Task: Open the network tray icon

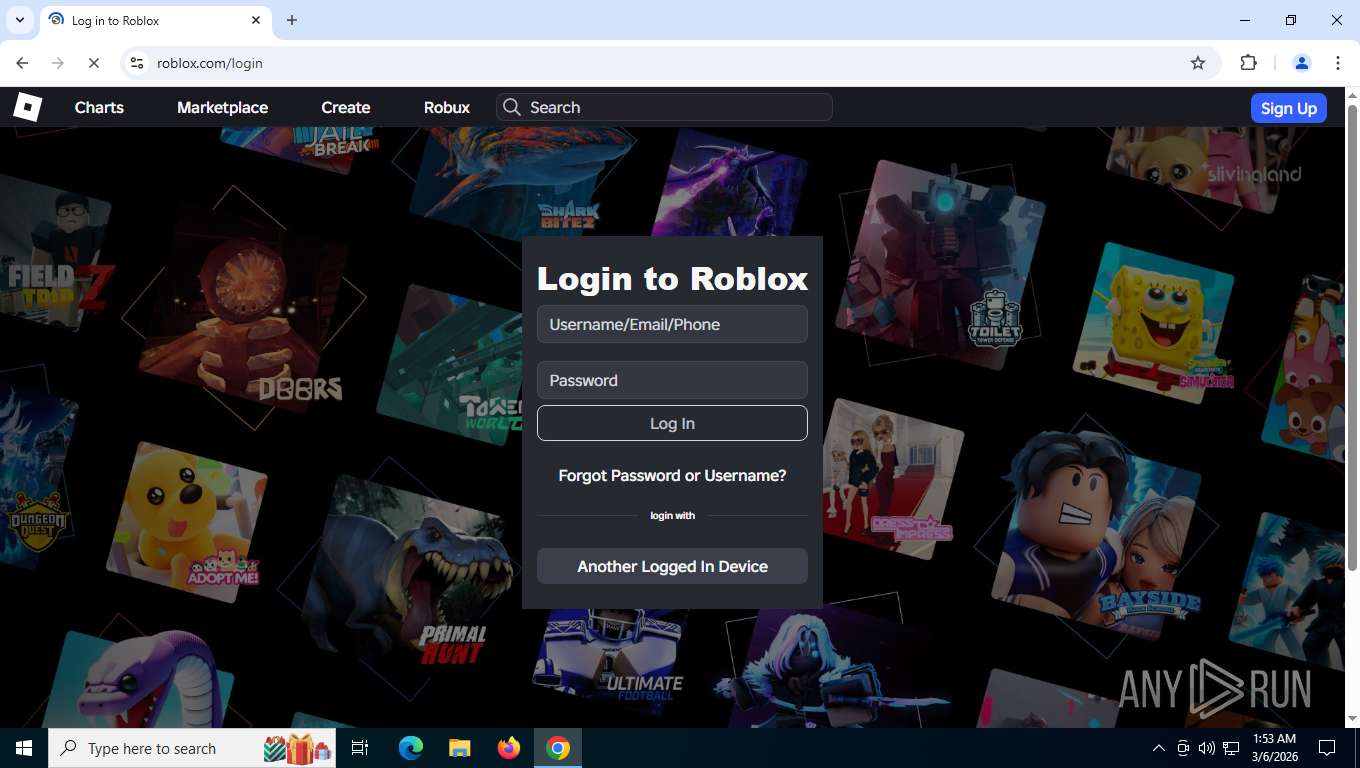Action: (1231, 748)
